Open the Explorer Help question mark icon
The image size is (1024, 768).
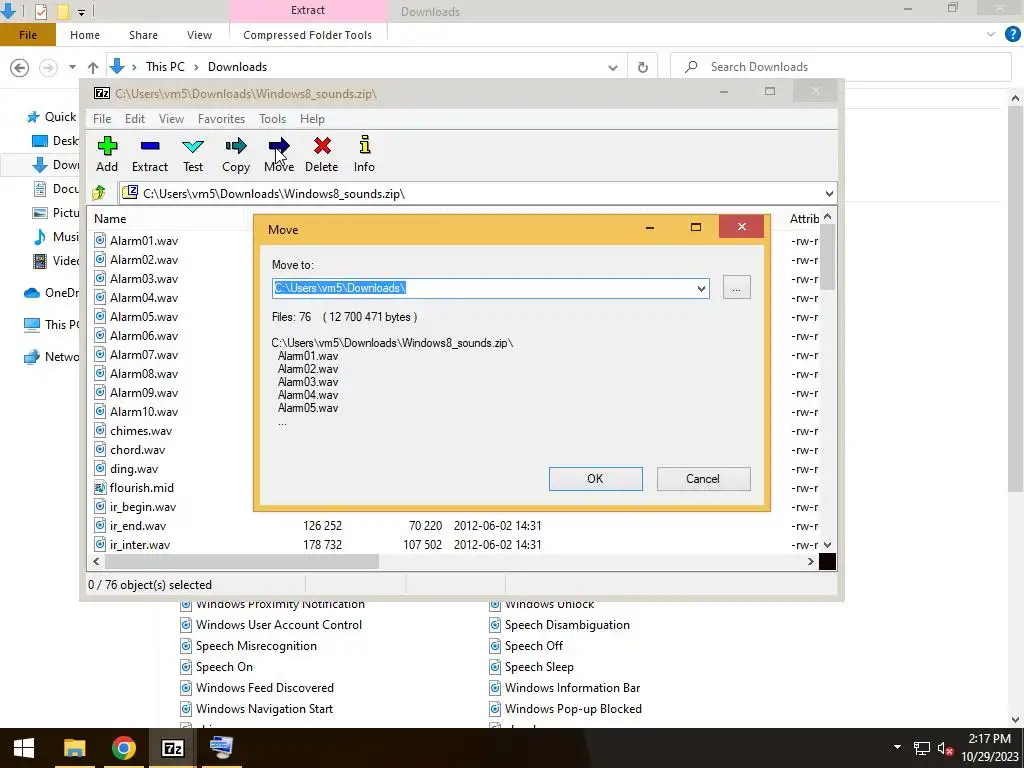tap(1012, 35)
